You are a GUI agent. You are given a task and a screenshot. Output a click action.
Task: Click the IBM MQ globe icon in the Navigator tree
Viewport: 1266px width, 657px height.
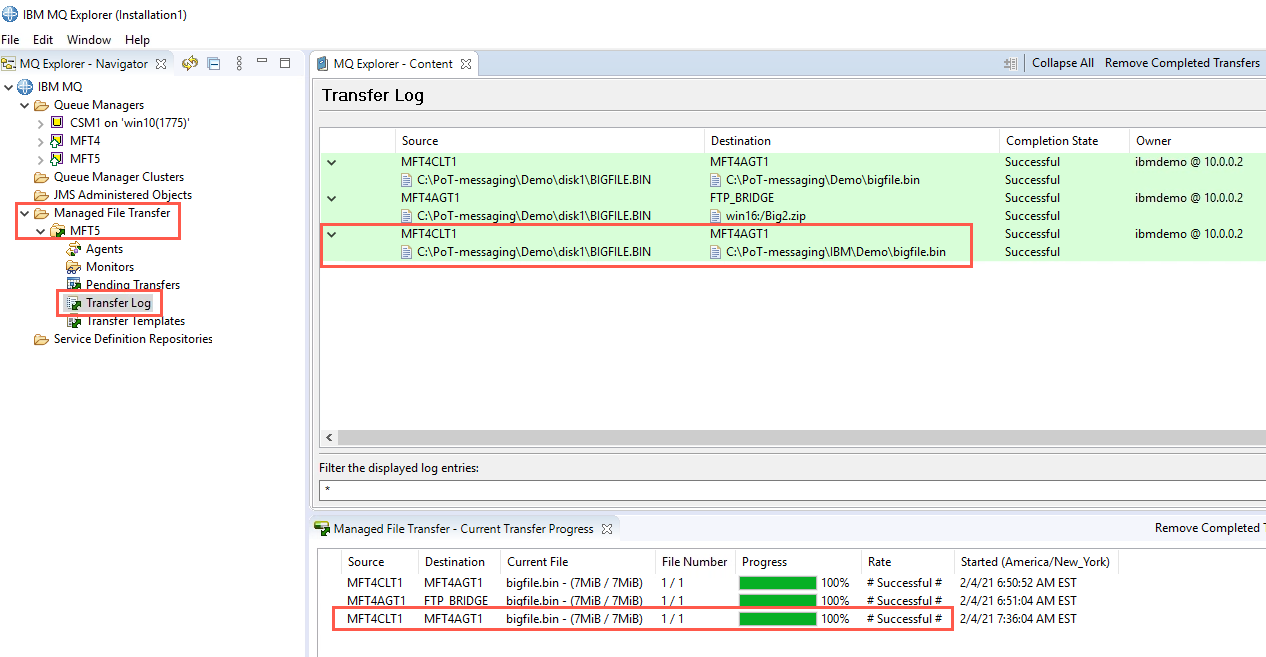point(25,87)
